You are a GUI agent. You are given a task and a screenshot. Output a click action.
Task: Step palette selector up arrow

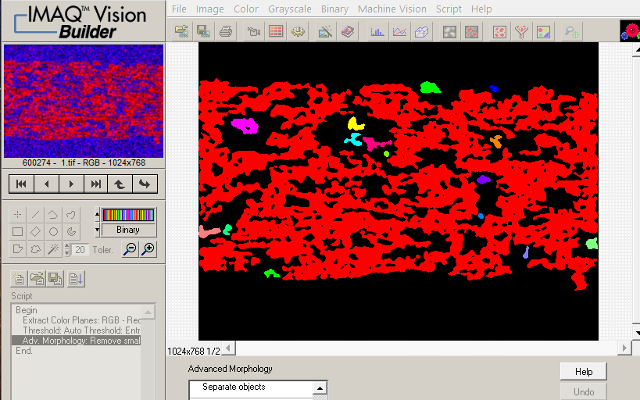[97, 213]
